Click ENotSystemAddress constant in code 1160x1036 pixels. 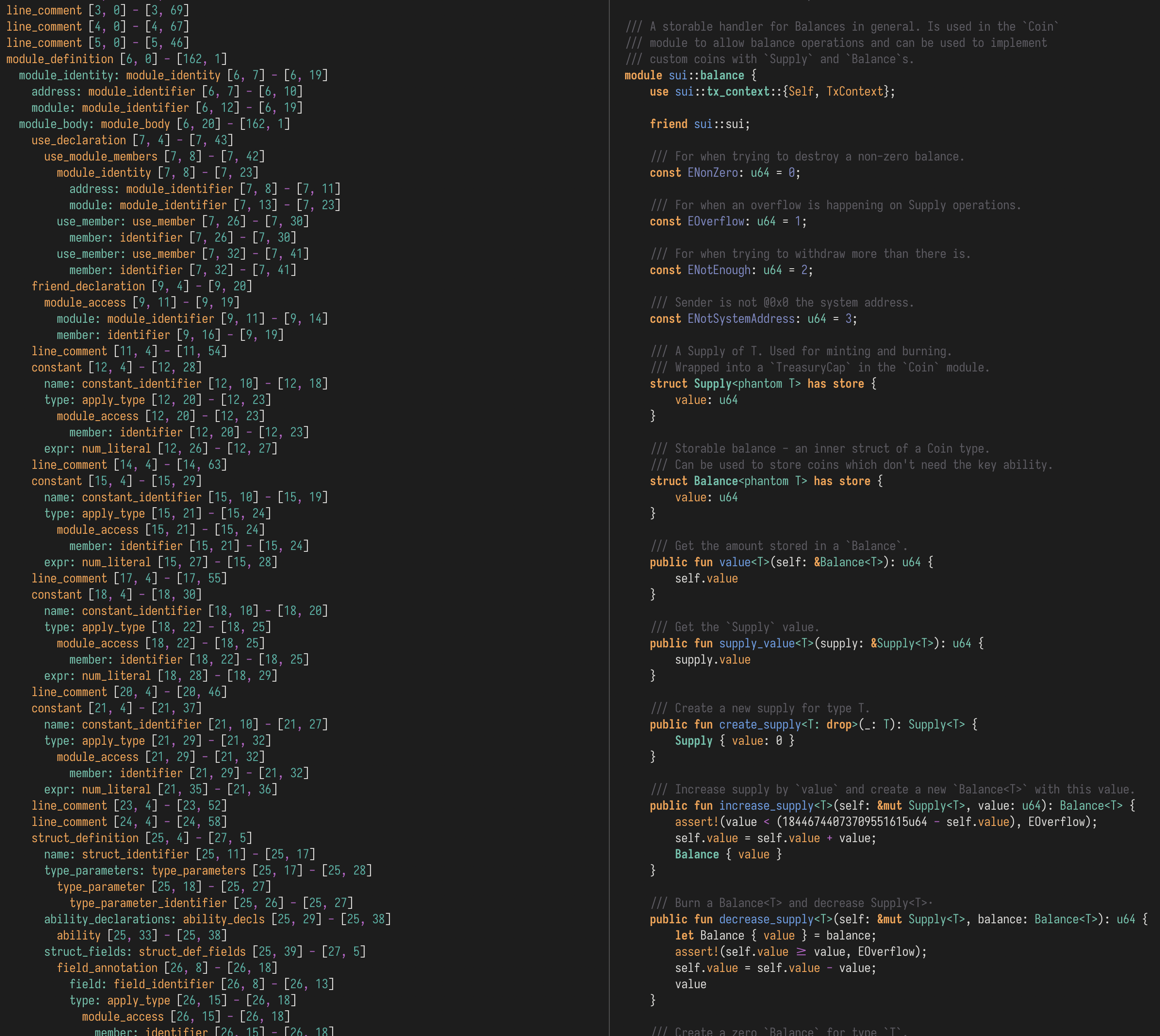[741, 319]
